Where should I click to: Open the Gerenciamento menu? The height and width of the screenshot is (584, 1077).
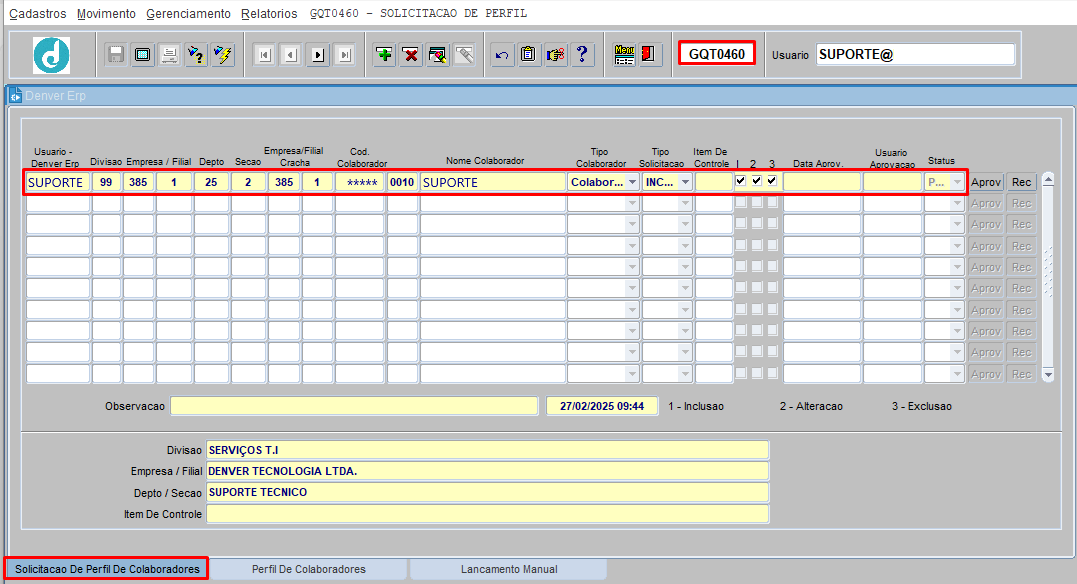(188, 14)
